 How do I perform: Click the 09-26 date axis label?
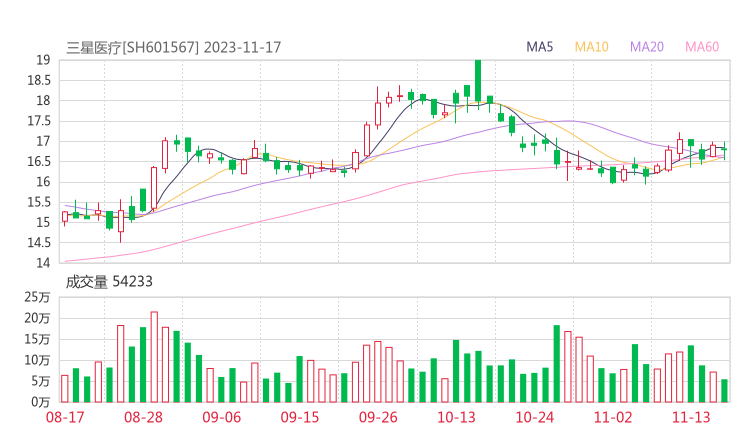coord(378,417)
